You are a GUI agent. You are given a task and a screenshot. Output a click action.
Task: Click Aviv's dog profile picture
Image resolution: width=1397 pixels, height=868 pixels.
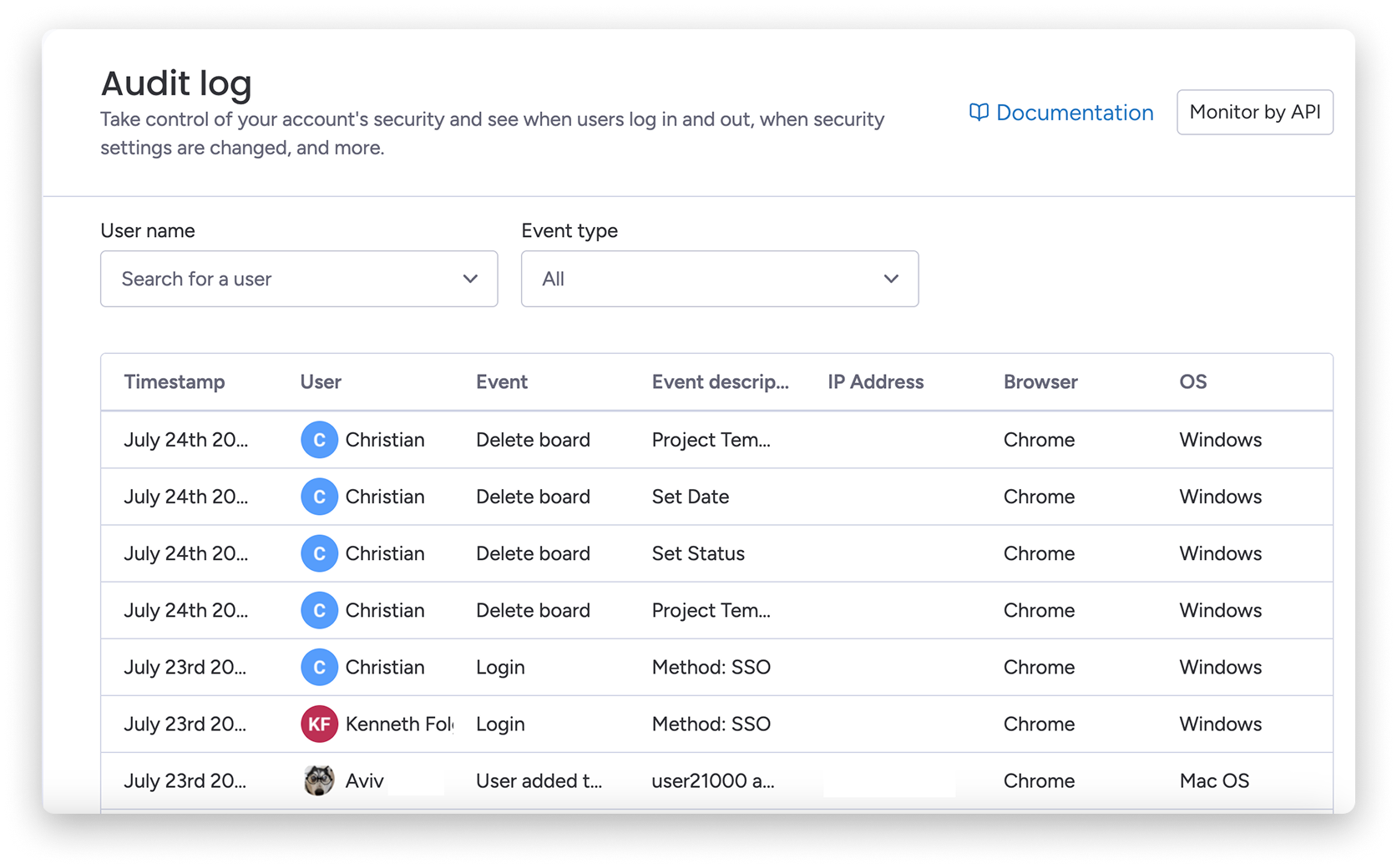(x=319, y=780)
